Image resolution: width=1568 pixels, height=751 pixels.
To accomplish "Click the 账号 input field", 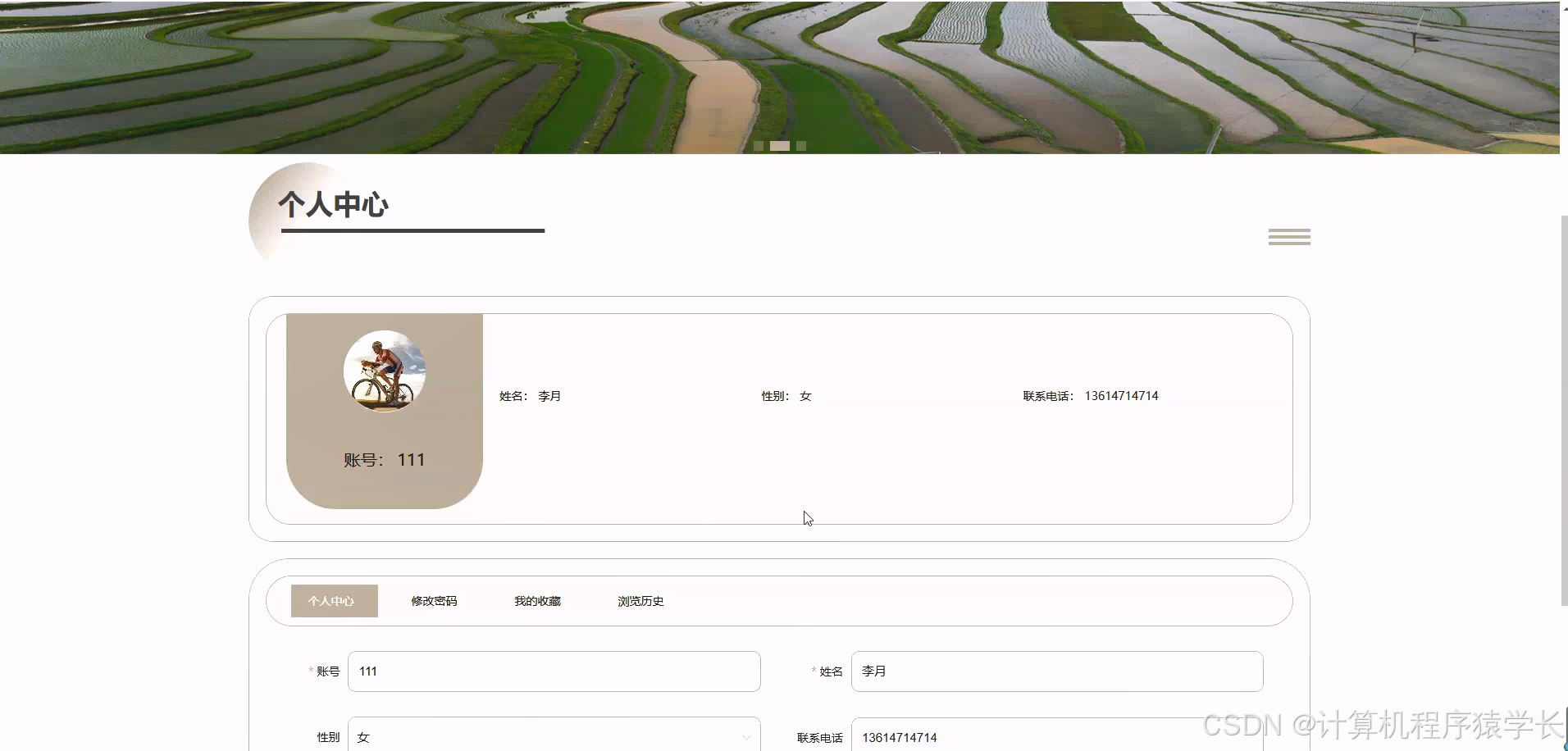I will [554, 671].
